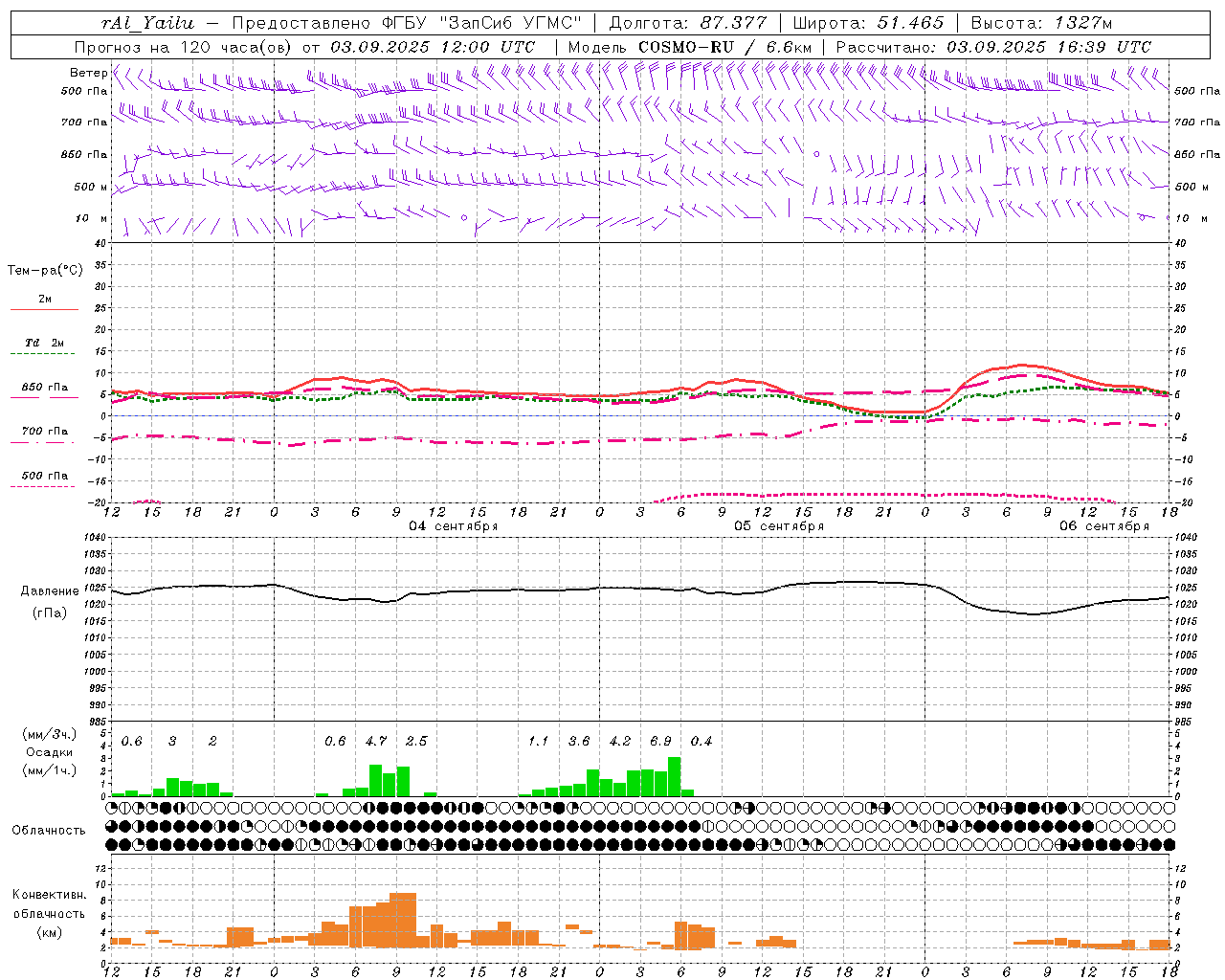Click the 500 м wind level label on left axis
The image size is (1225, 980).
91,187
